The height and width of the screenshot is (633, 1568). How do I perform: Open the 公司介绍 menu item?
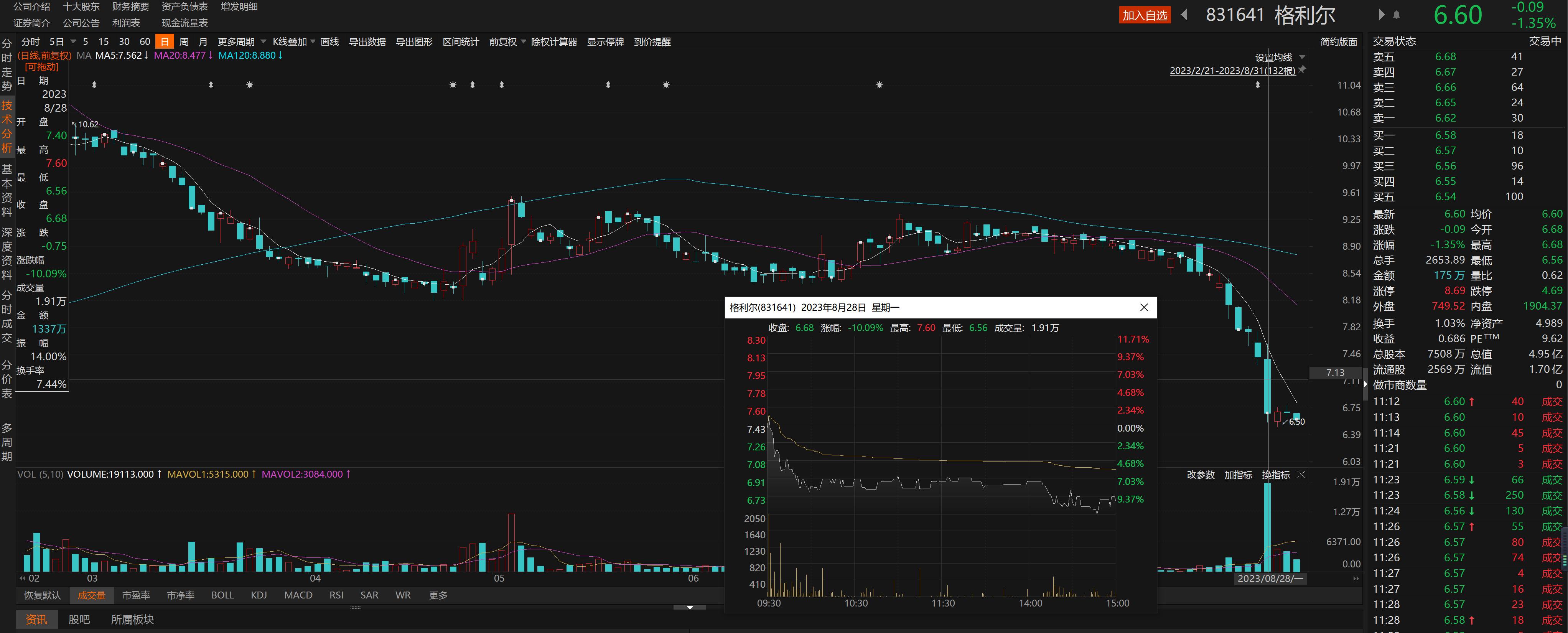click(x=32, y=6)
